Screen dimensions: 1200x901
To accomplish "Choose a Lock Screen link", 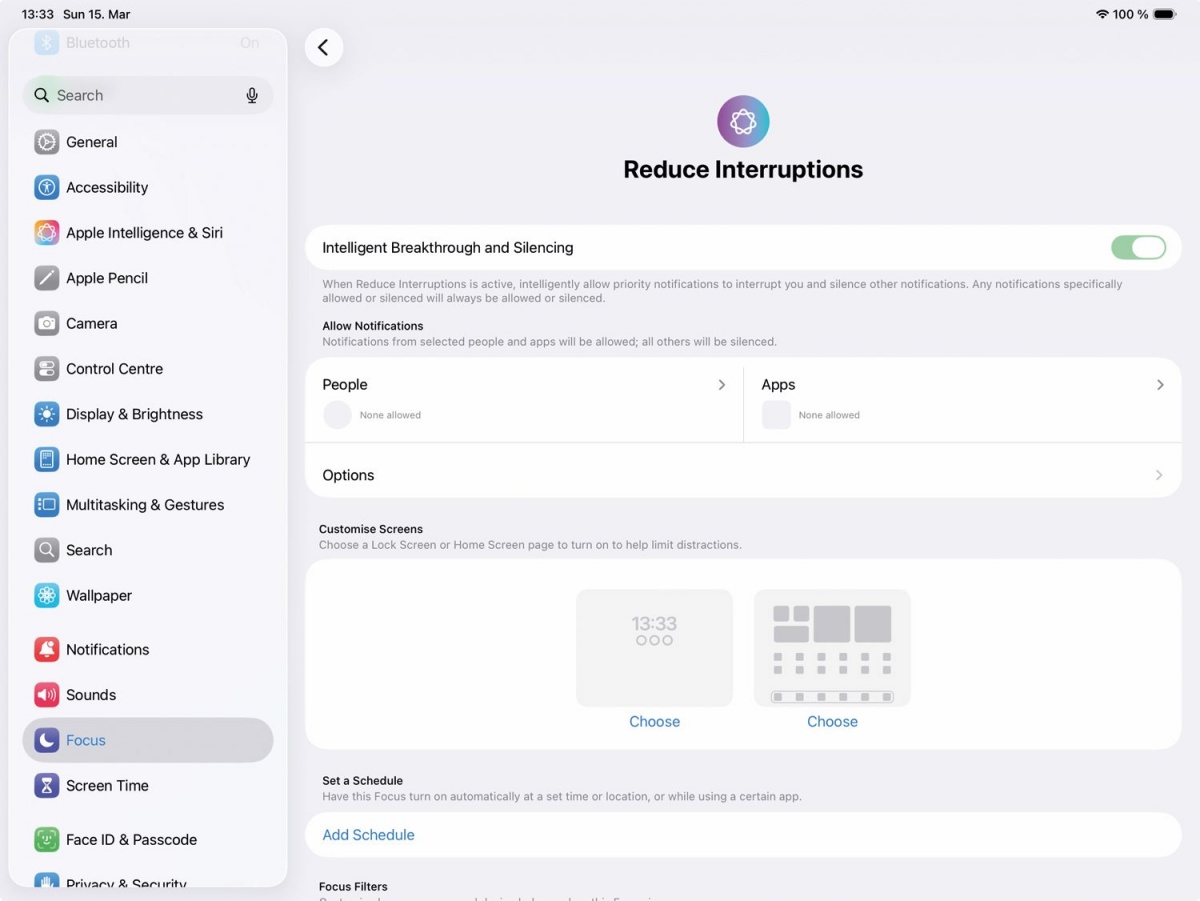I will click(x=654, y=721).
